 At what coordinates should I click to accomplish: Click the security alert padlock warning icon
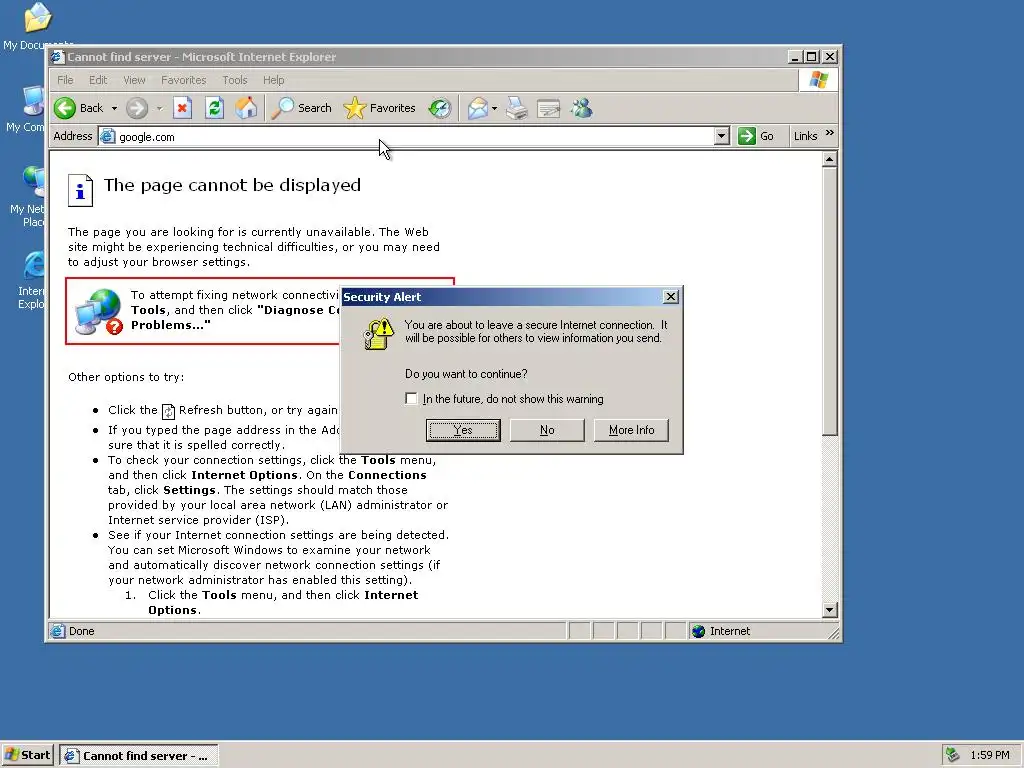click(x=378, y=334)
